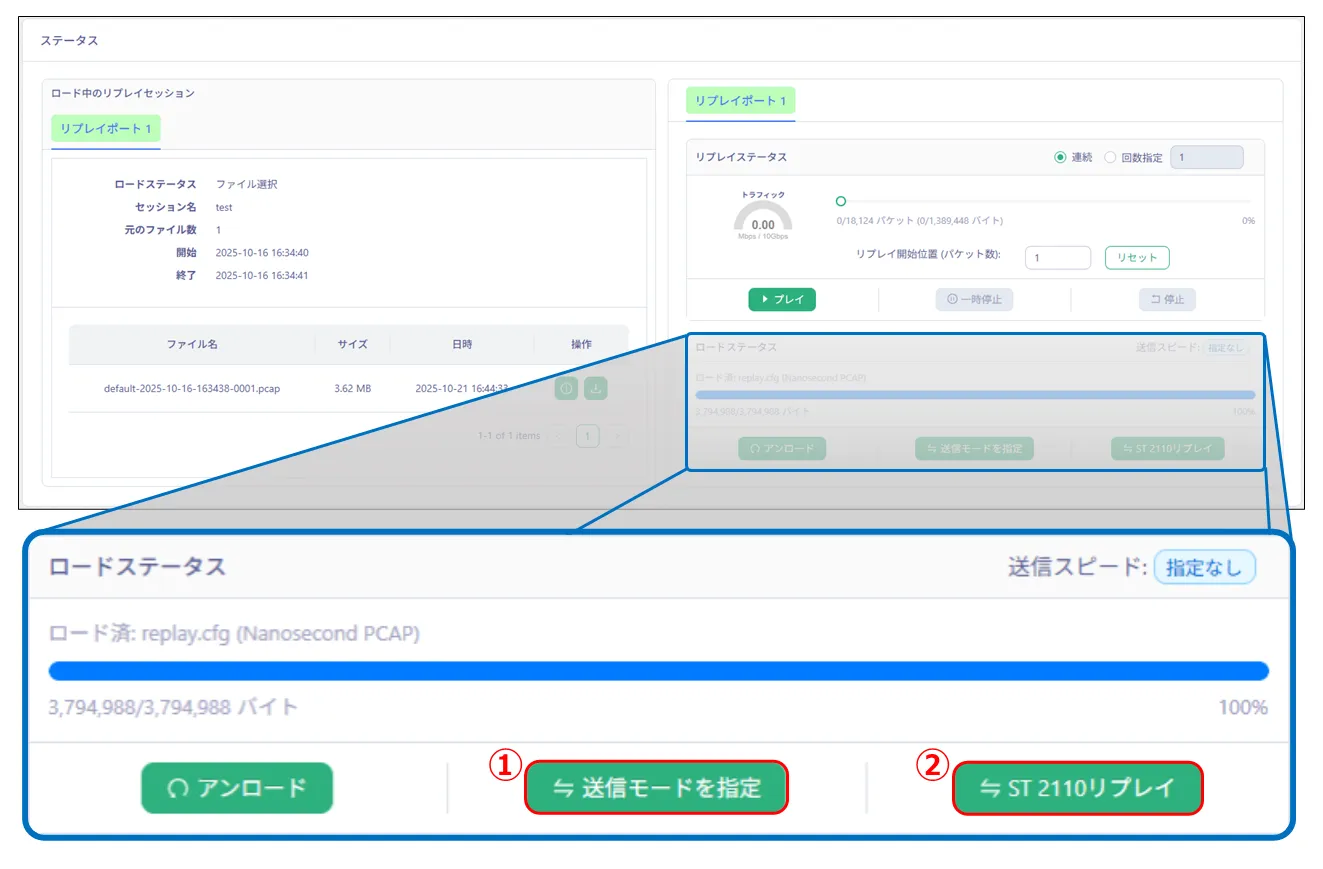Image resolution: width=1323 pixels, height=869 pixels.
Task: Click the 指定なし send speed tag
Action: [x=1204, y=568]
